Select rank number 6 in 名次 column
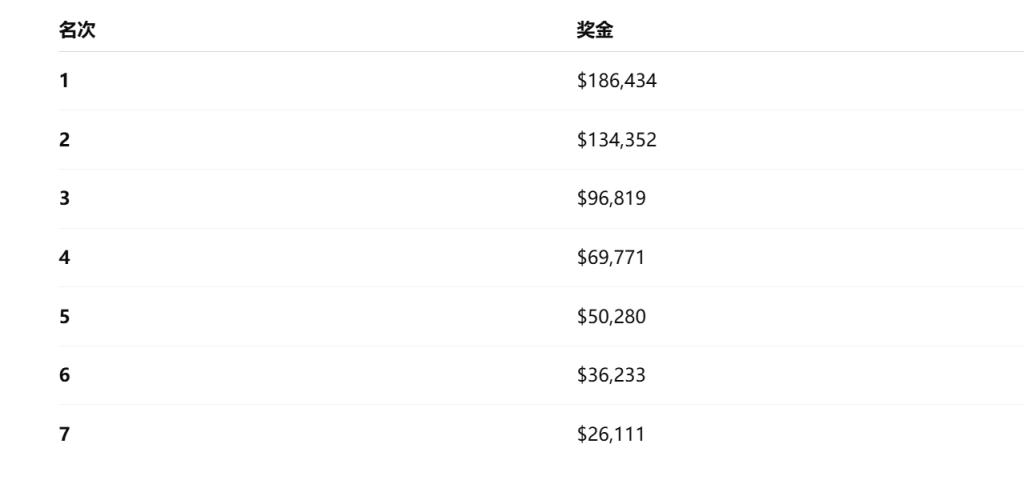The image size is (1024, 480). pyautogui.click(x=64, y=376)
